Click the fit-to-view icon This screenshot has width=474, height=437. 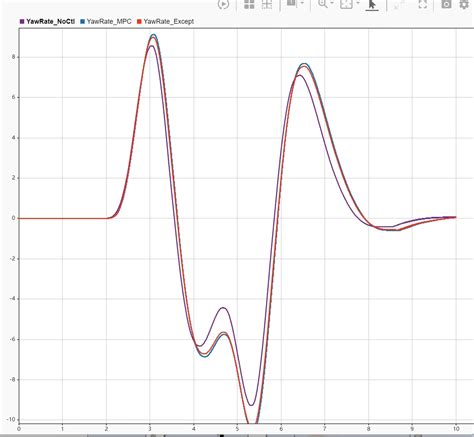346,4
